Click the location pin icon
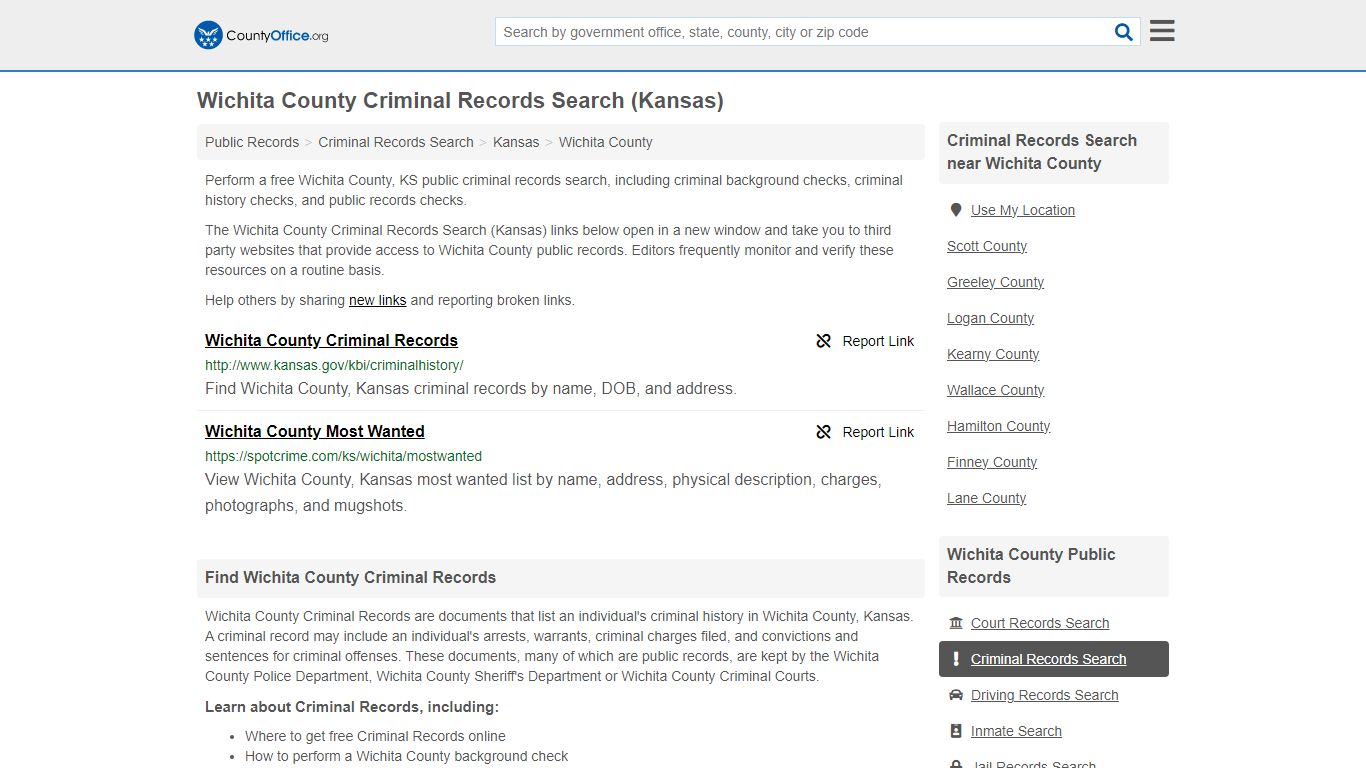The image size is (1366, 768). [956, 210]
